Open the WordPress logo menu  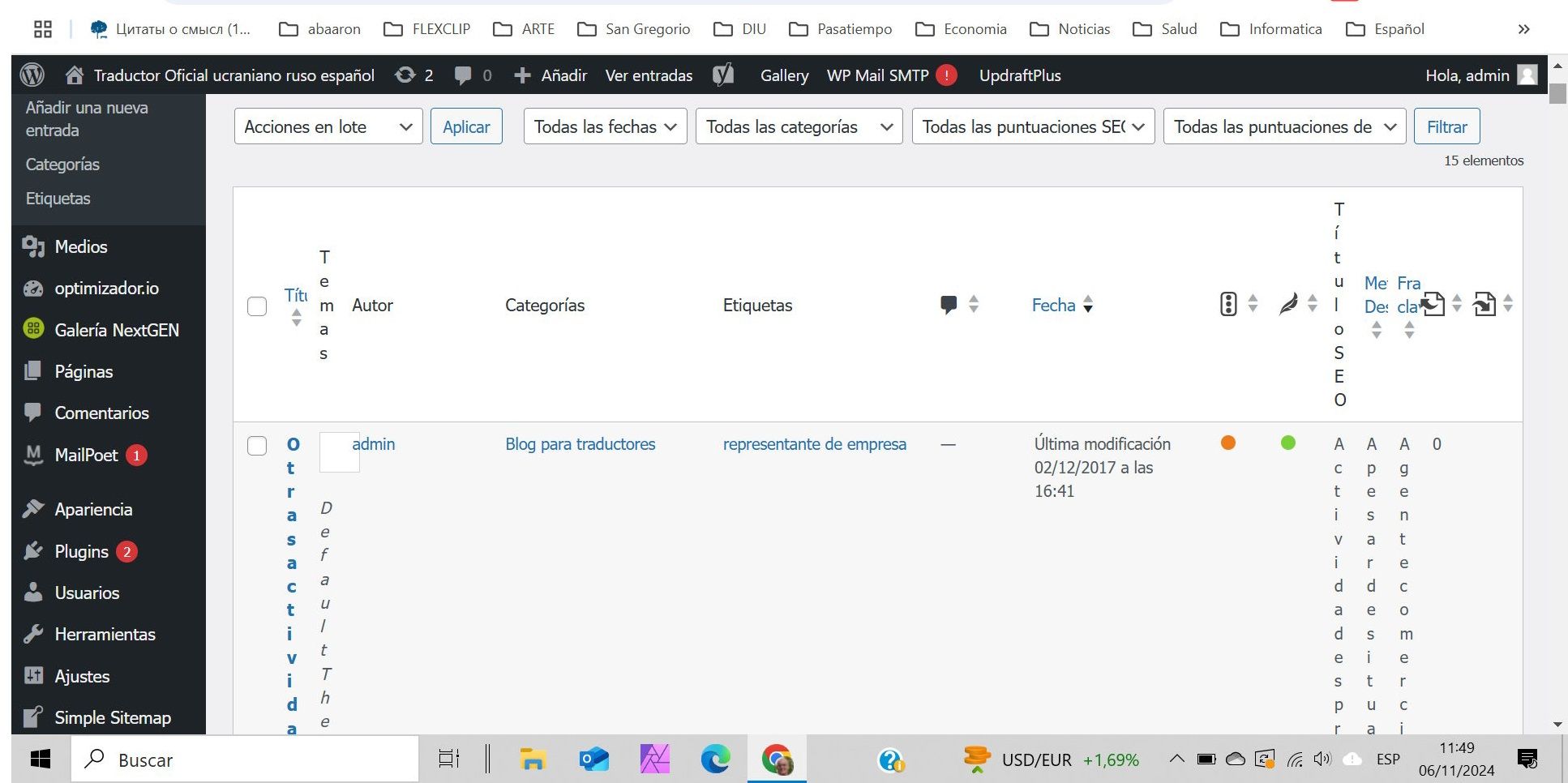(32, 75)
